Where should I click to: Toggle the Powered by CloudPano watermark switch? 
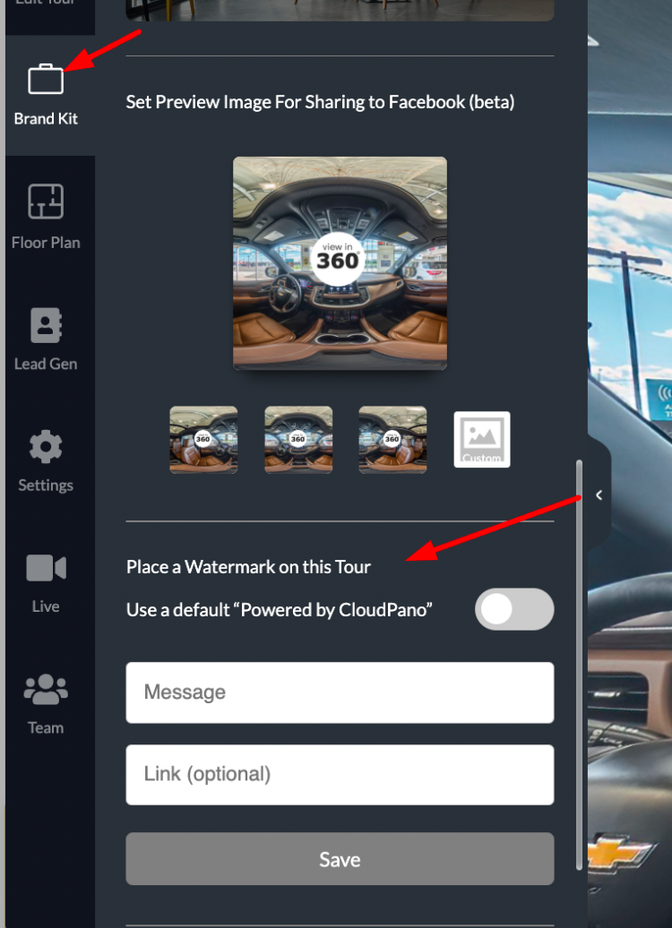coord(515,609)
